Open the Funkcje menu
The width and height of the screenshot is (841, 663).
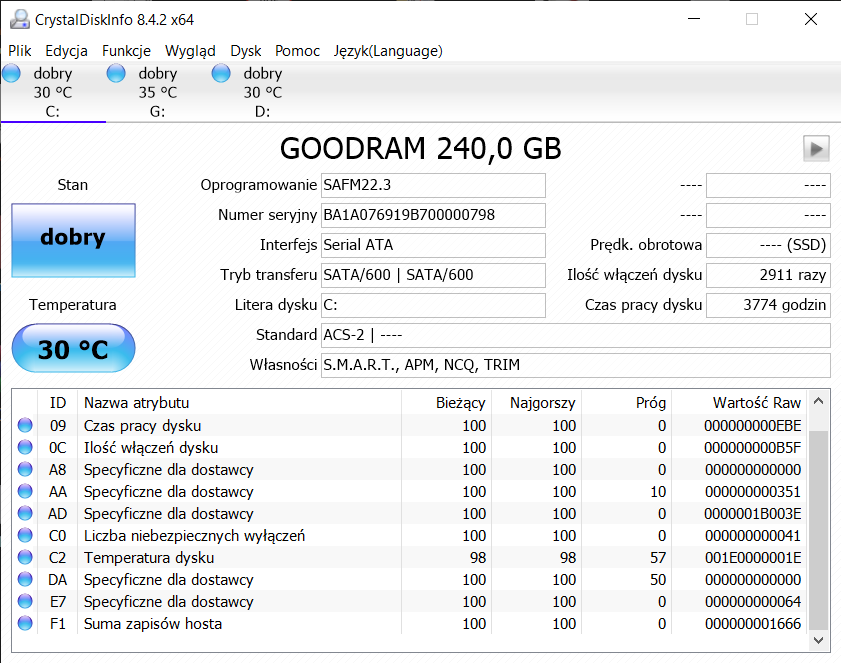[127, 51]
